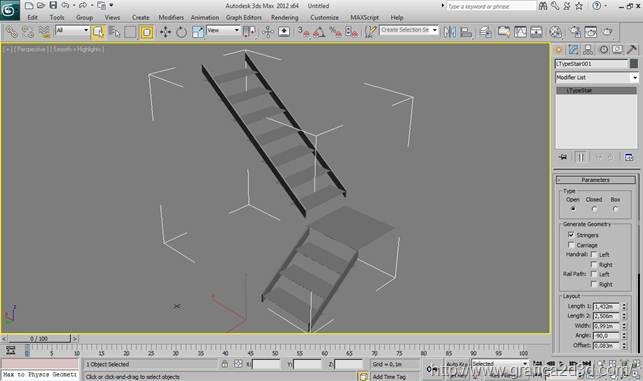Image resolution: width=643 pixels, height=381 pixels.
Task: Open the Modifiers menu
Action: 171,17
